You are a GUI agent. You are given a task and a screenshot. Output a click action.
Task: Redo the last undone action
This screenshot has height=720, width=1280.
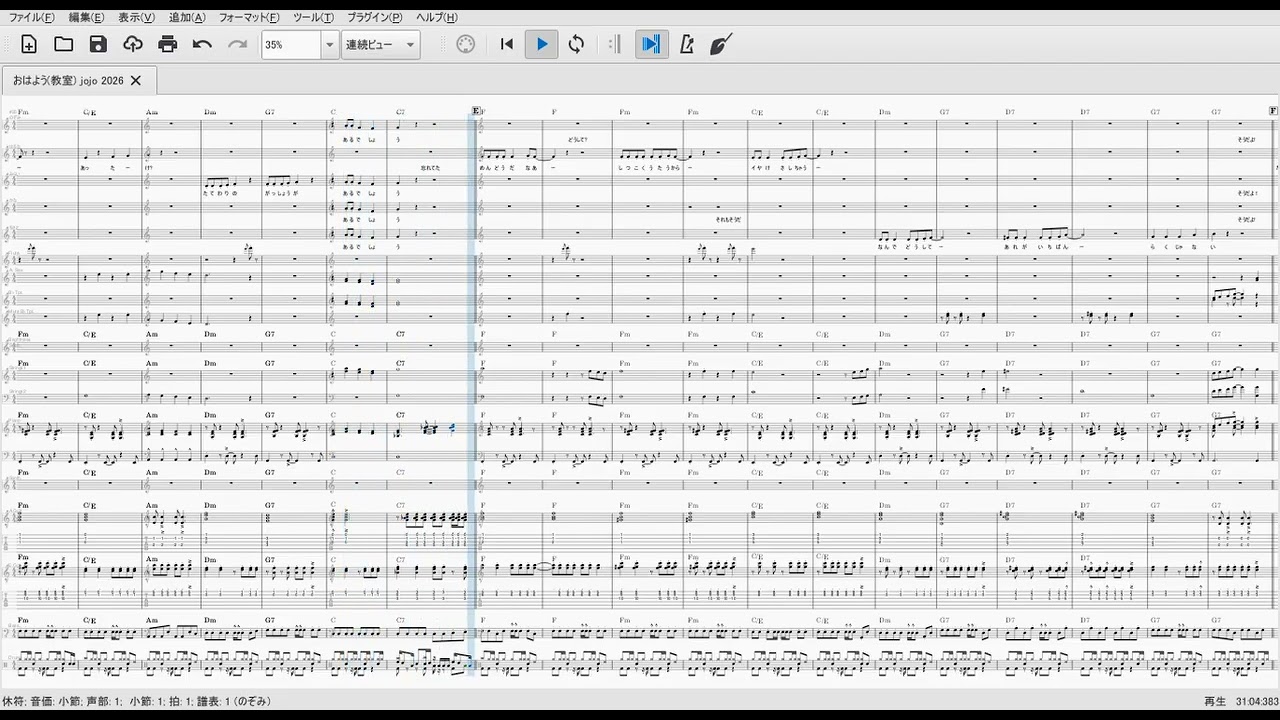click(x=237, y=44)
